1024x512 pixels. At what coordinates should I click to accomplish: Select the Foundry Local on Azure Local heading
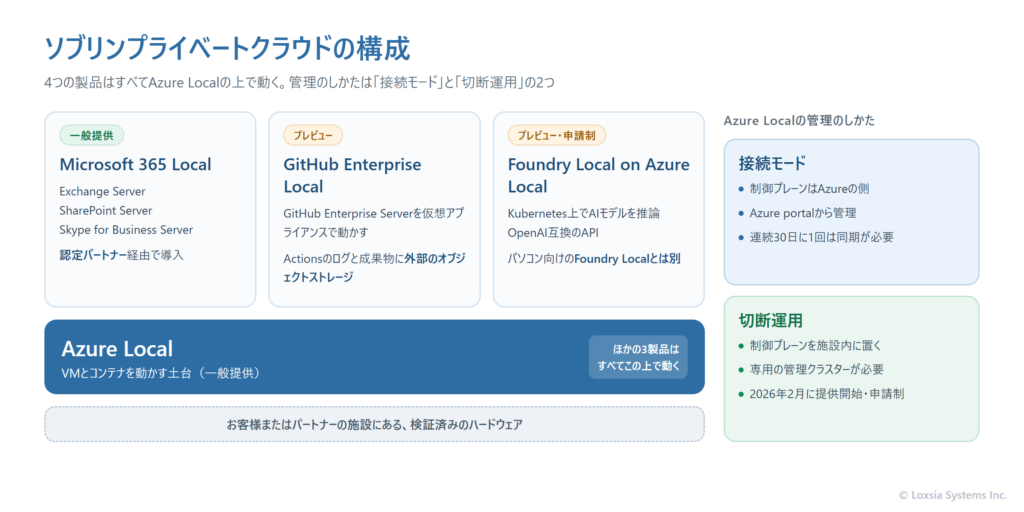tap(598, 176)
